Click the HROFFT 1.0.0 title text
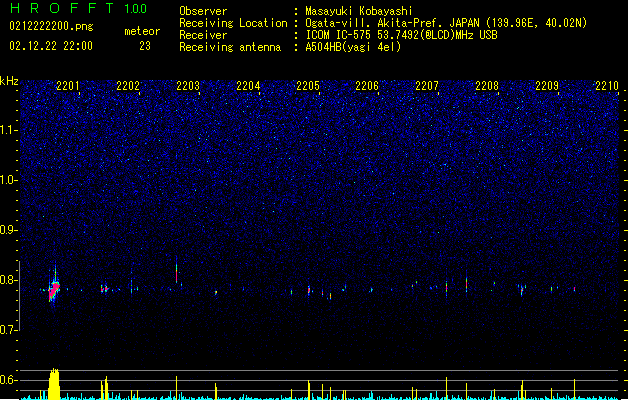 tap(79, 8)
